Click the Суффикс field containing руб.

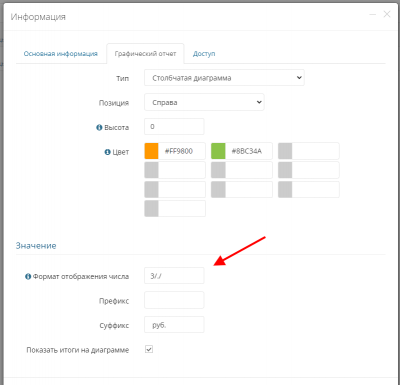(174, 325)
